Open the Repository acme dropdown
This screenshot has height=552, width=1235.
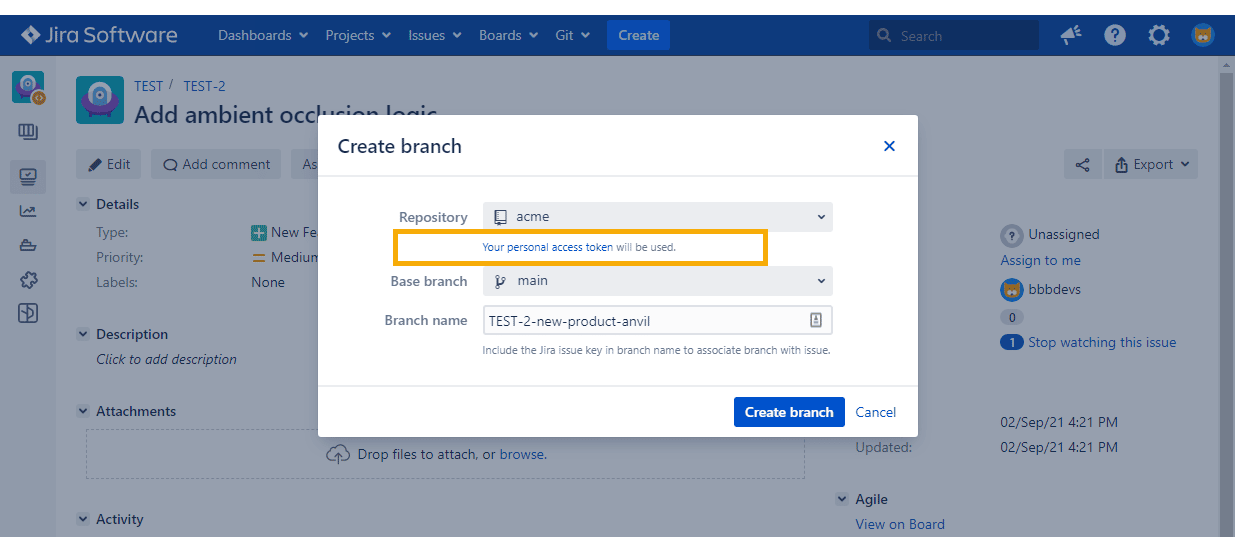658,216
